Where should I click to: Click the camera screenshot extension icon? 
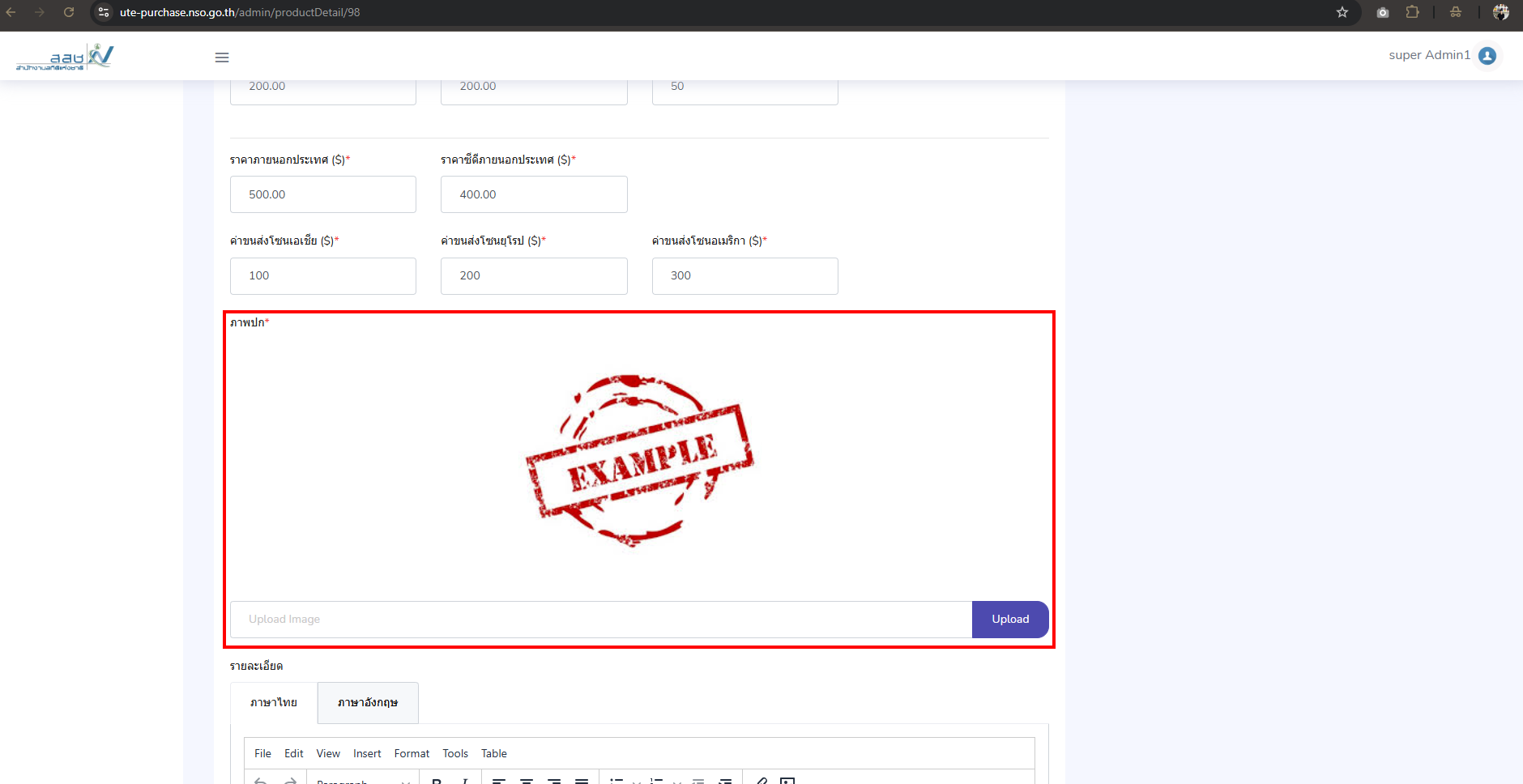1383,12
